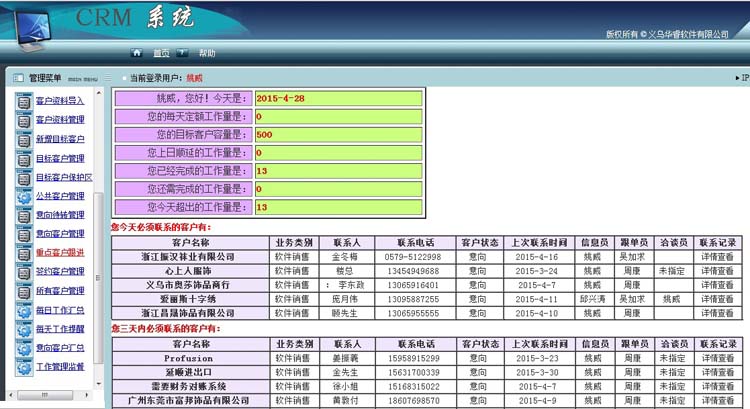View 详情查看 for 广州东莞市富邦饰品有限公司
Image resolution: width=750 pixels, height=409 pixels.
tap(717, 400)
